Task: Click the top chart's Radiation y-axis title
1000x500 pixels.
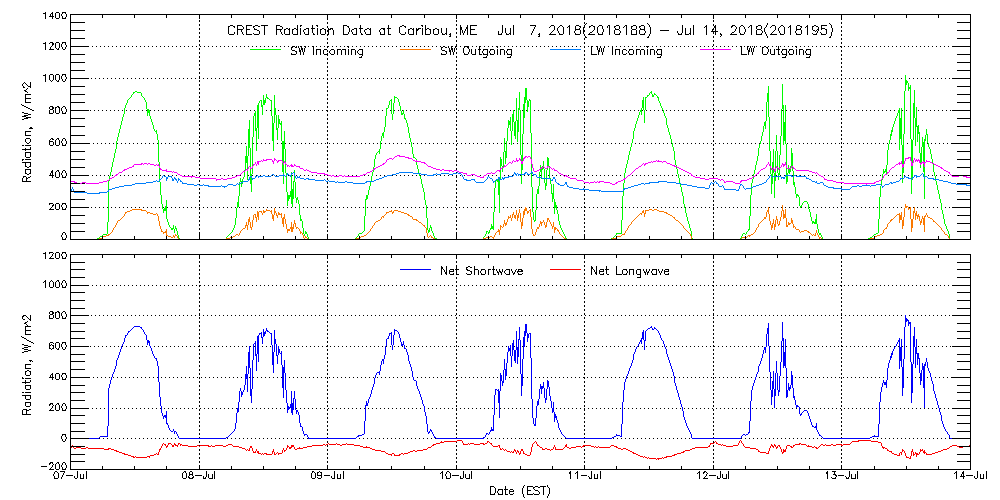Action: tap(29, 128)
